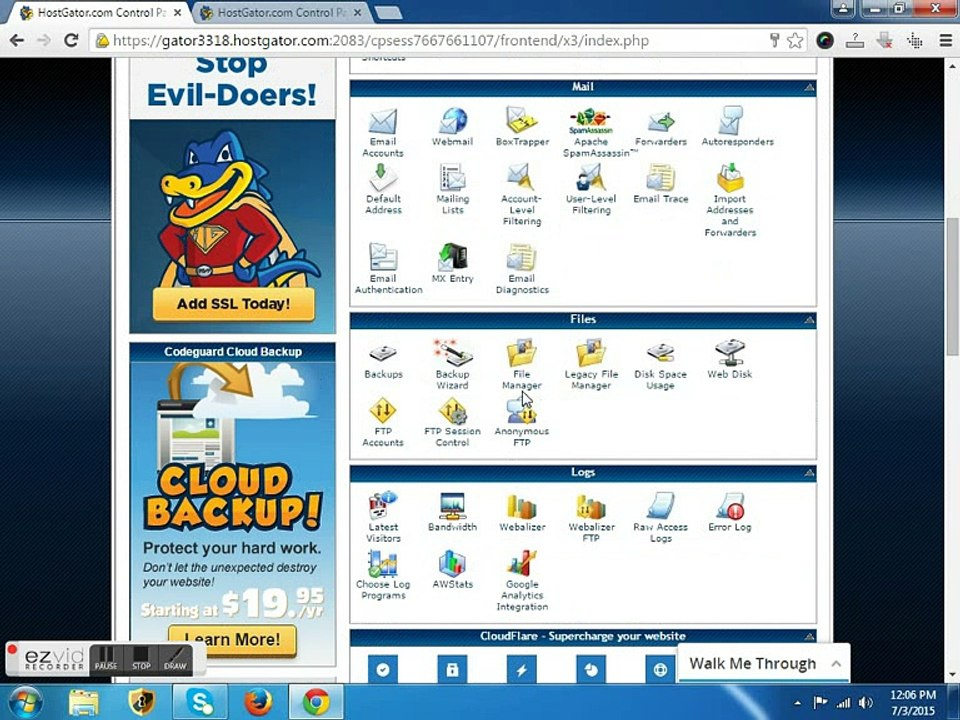
Task: Collapse the Mail section arrow
Action: [809, 88]
